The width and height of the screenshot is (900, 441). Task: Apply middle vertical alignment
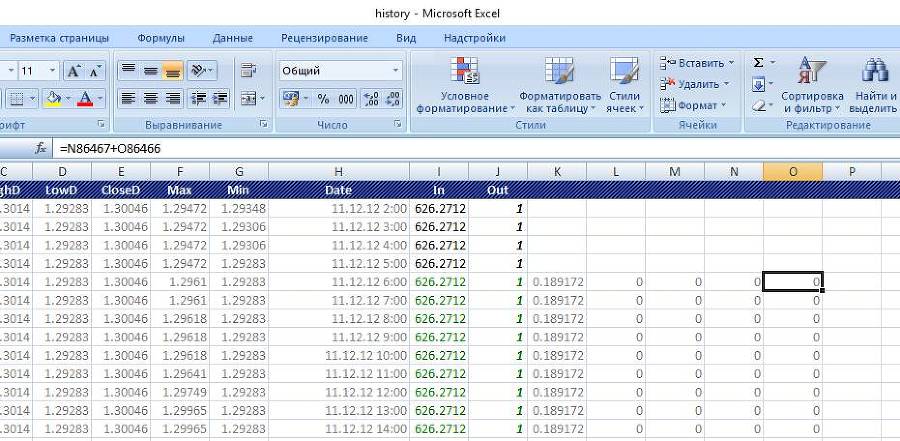[x=150, y=71]
